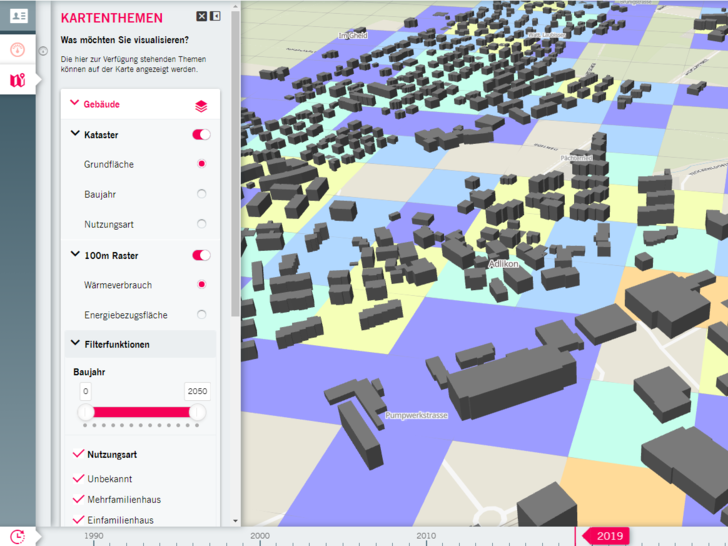The image size is (728, 546).
Task: Collapse the 100m Raster group chevron
Action: tap(75, 255)
